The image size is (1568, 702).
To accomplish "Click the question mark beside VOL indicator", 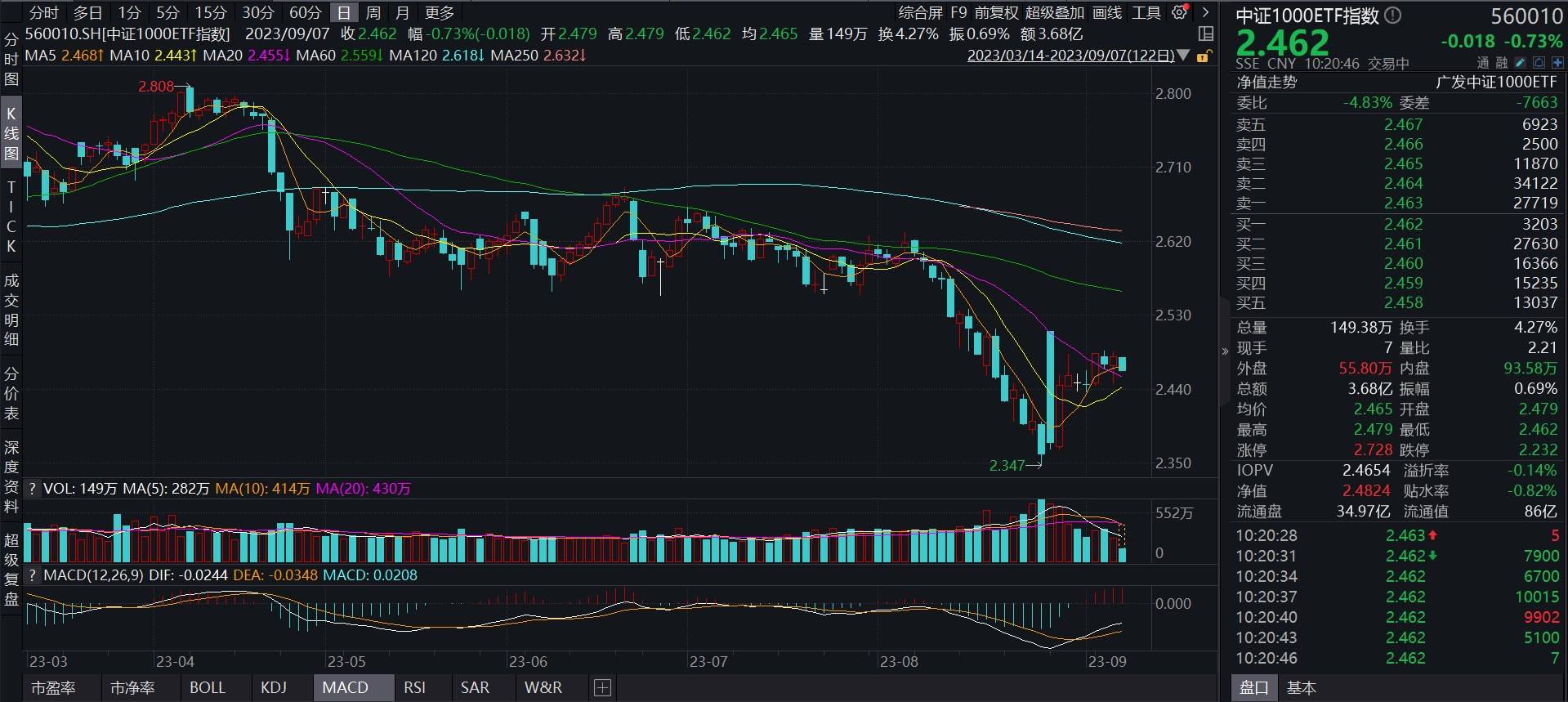I will click(32, 489).
